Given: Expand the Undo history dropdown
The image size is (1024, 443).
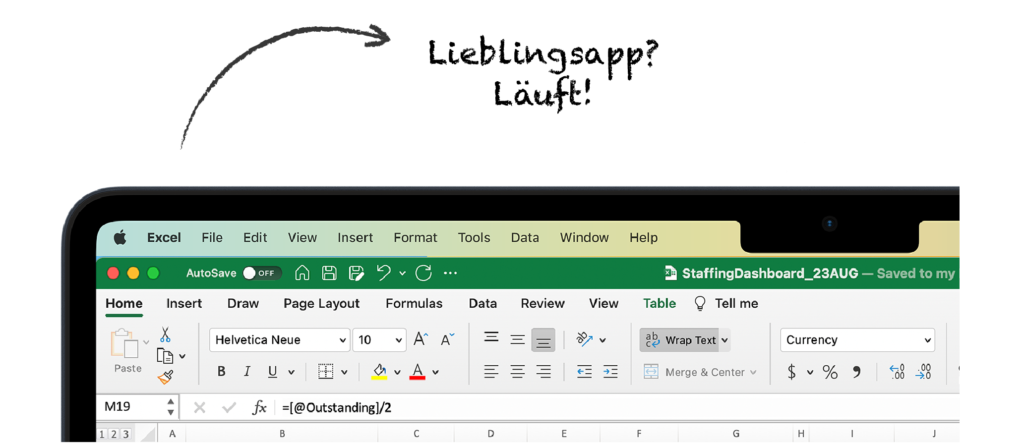Looking at the screenshot, I should pyautogui.click(x=402, y=273).
